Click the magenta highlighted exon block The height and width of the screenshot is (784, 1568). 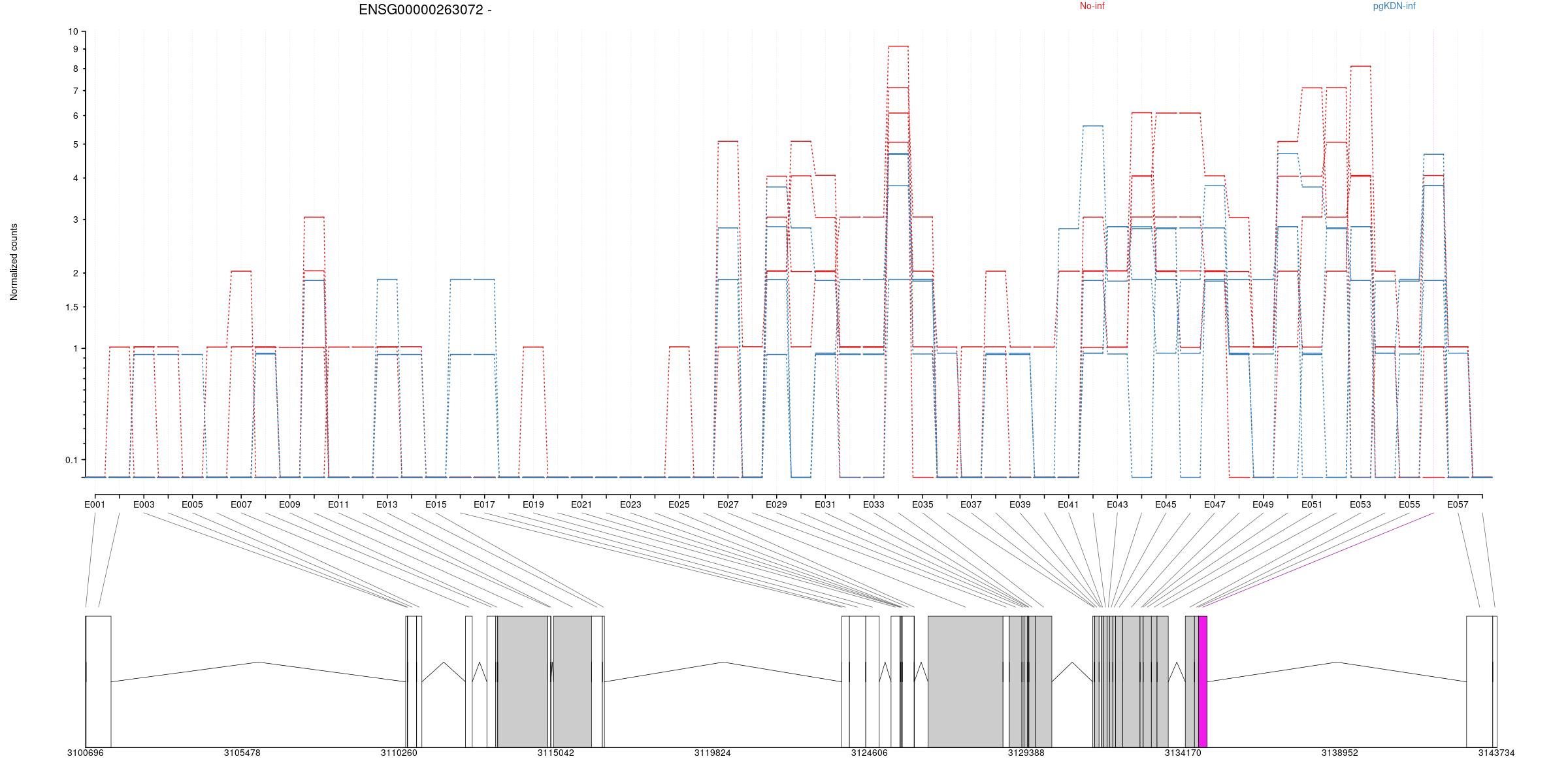tap(1203, 681)
